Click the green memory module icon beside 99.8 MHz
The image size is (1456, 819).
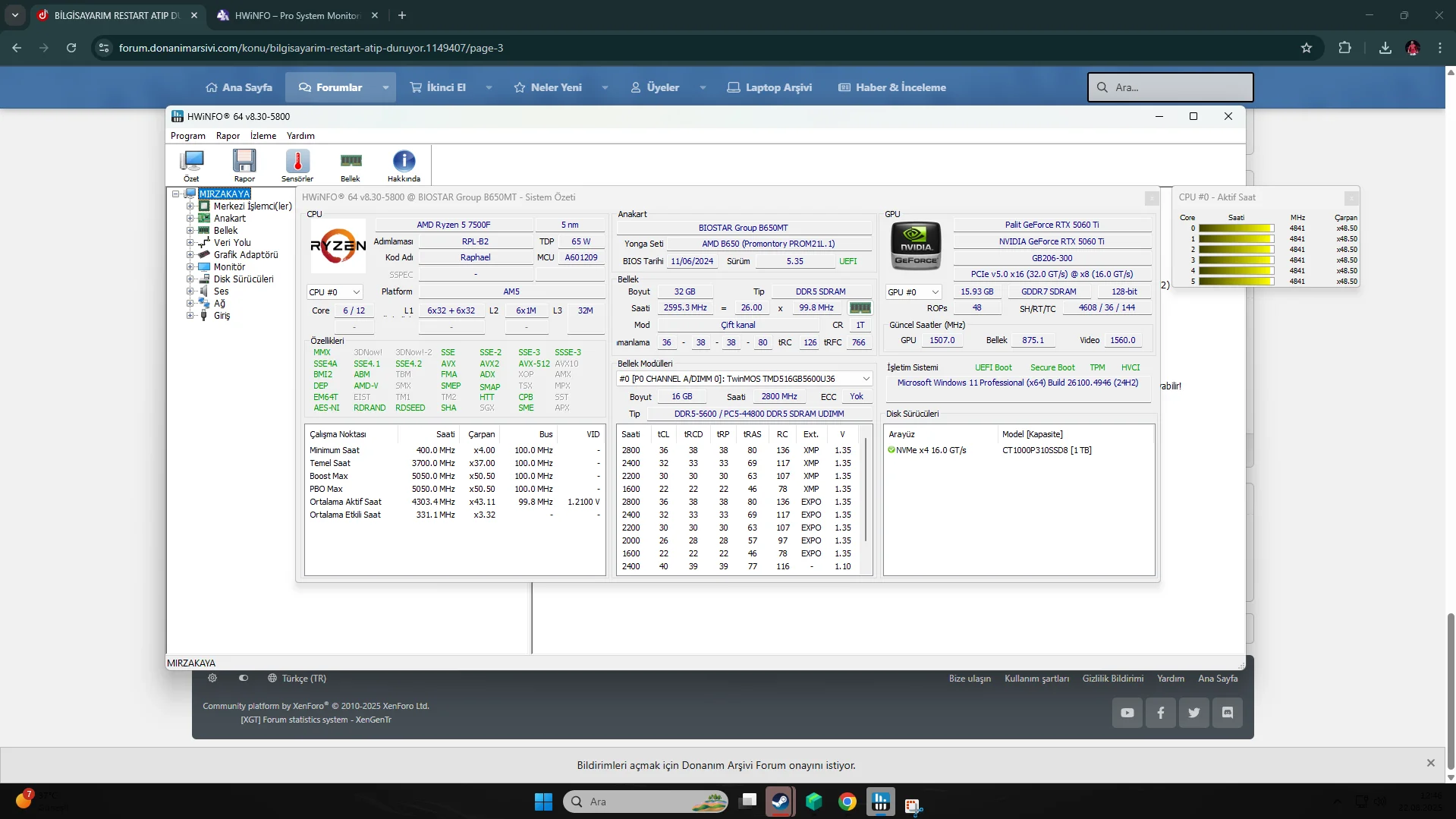tap(860, 308)
